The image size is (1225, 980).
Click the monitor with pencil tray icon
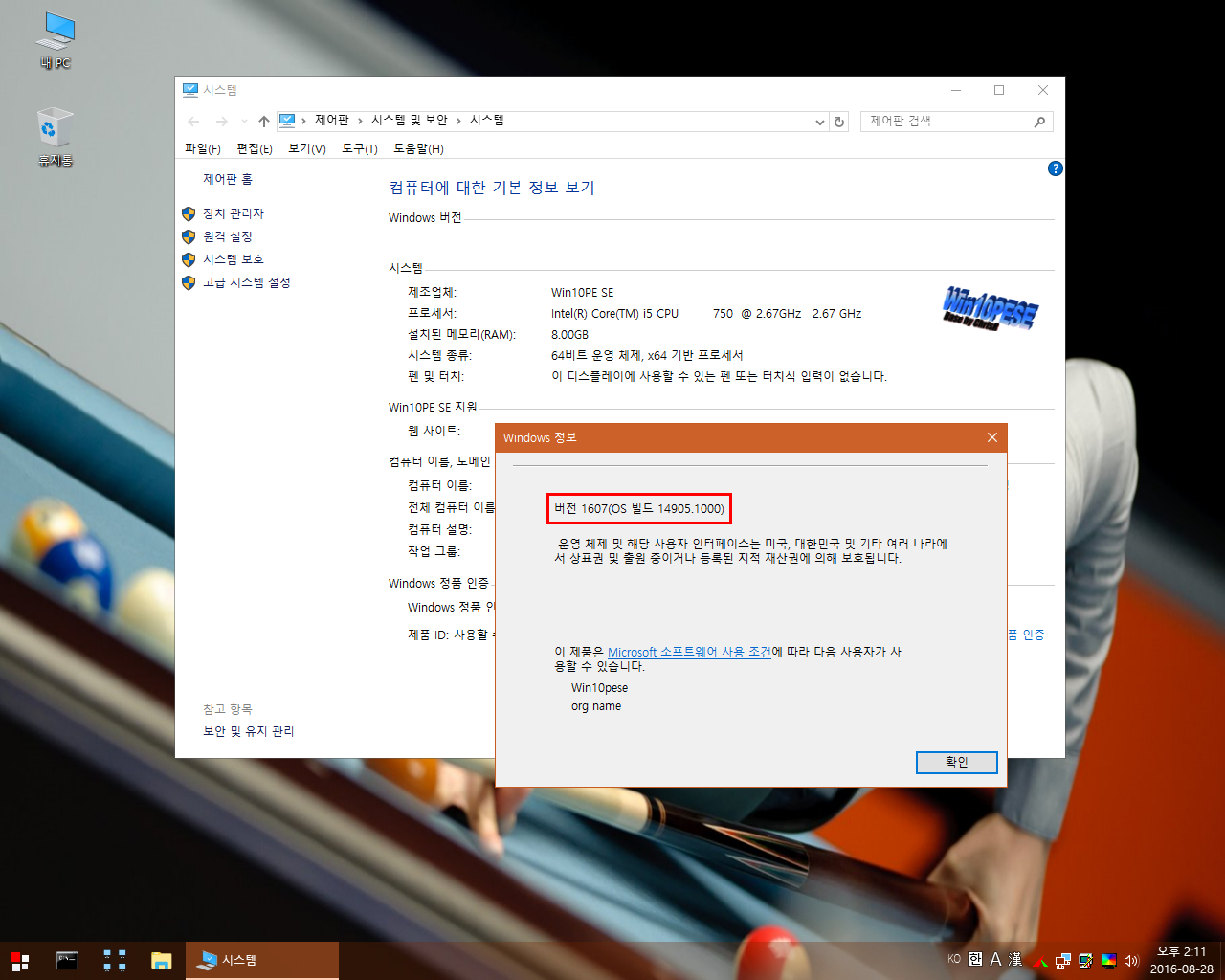[x=1086, y=961]
